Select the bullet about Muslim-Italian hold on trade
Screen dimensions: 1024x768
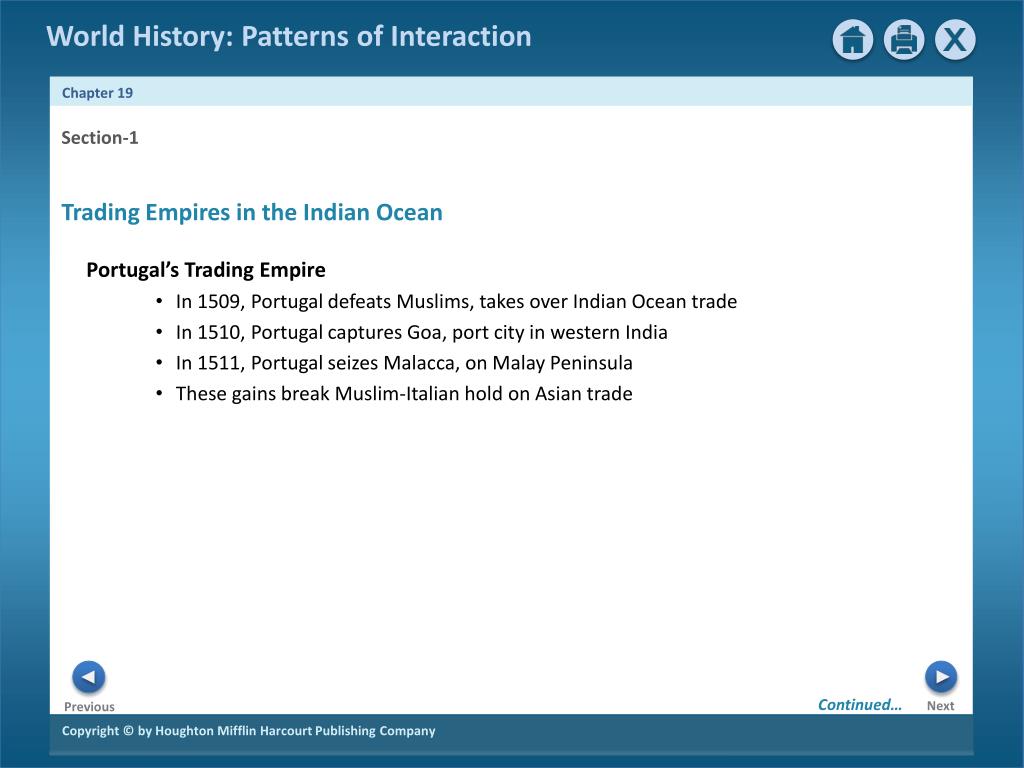pyautogui.click(x=404, y=394)
